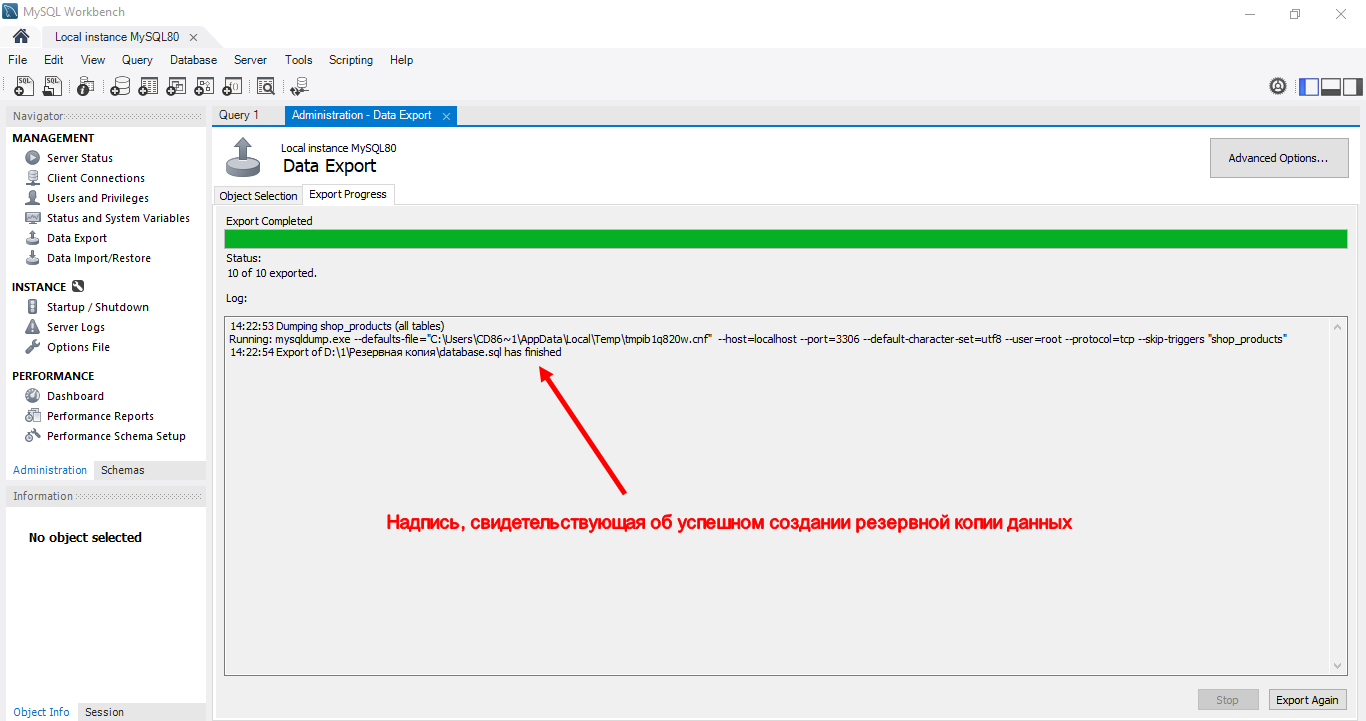Click the 'Export of D:\1\... has finished' log line
The image size is (1366, 721).
(x=396, y=352)
